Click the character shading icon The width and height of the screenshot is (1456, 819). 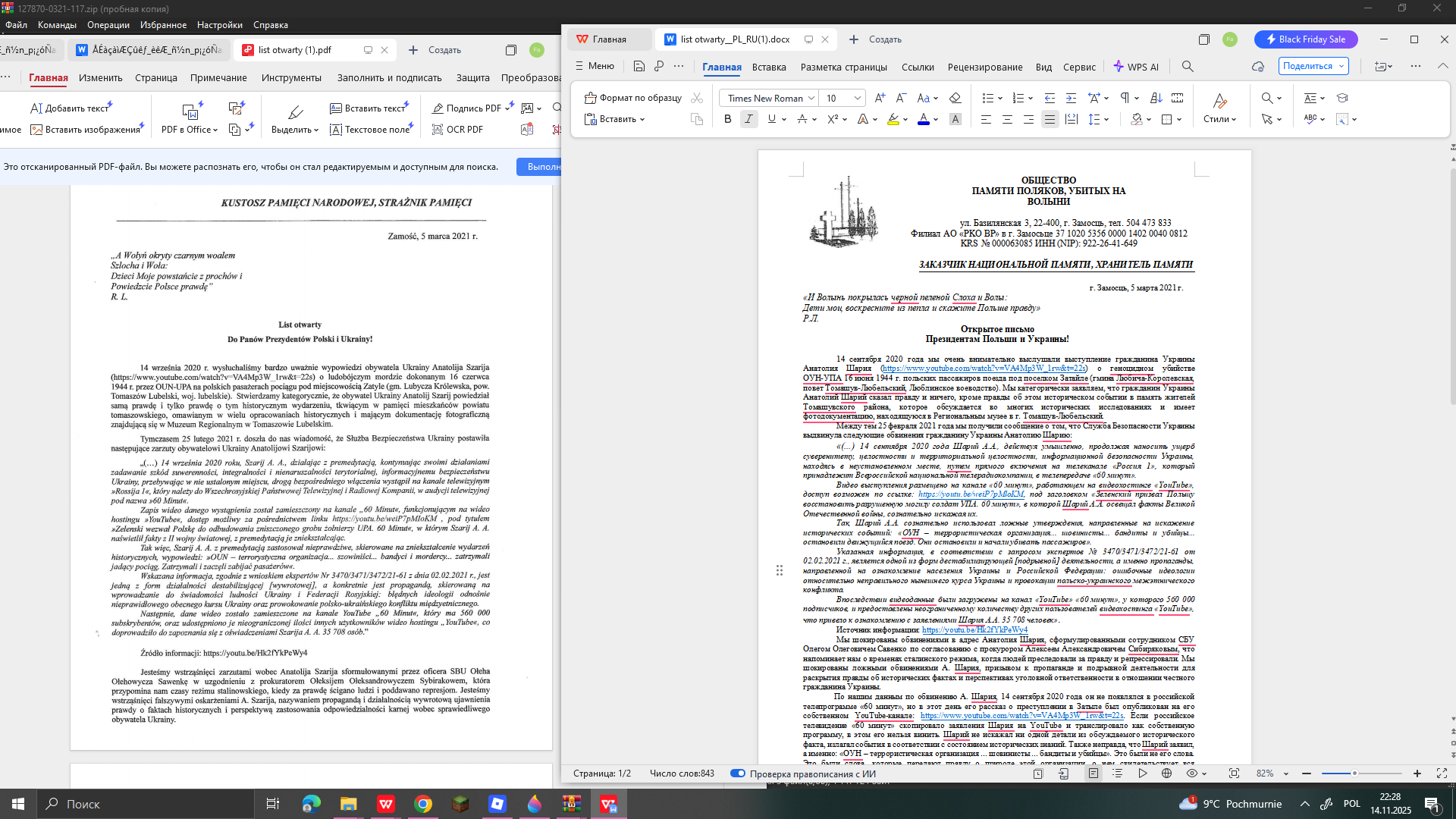tap(955, 119)
